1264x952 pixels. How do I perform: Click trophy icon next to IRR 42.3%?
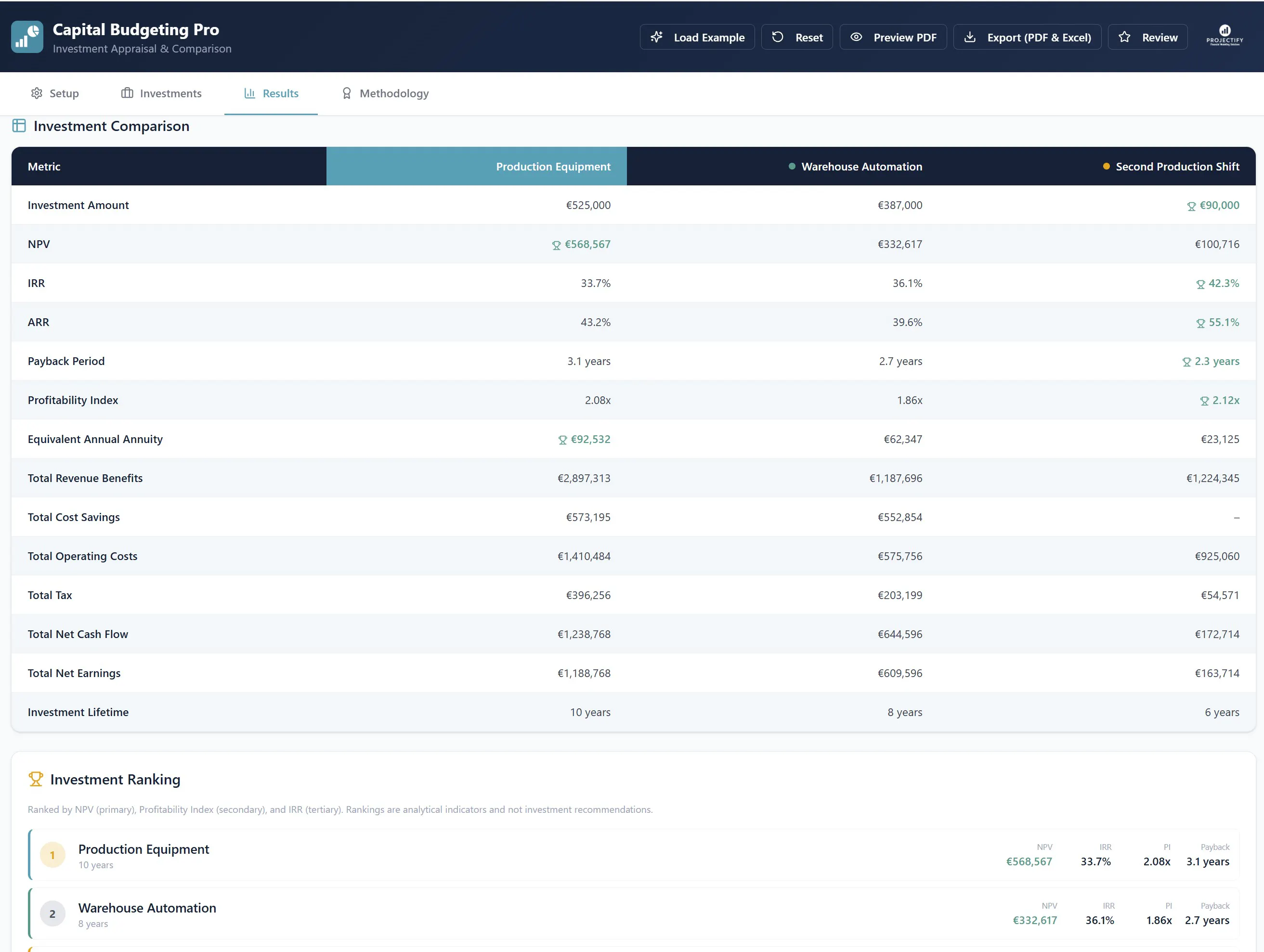pyautogui.click(x=1200, y=285)
